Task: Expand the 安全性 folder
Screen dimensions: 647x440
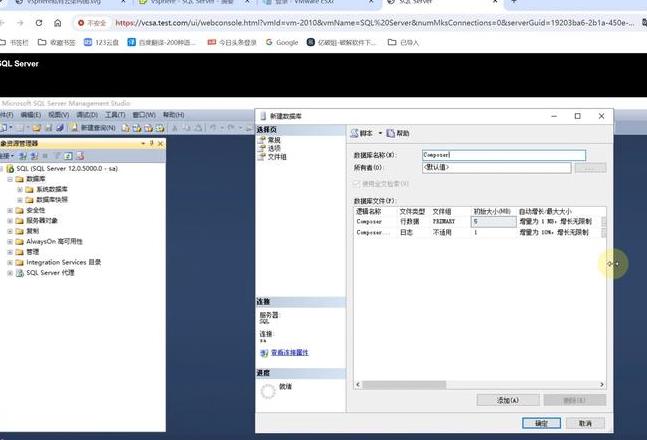Action: tap(10, 211)
